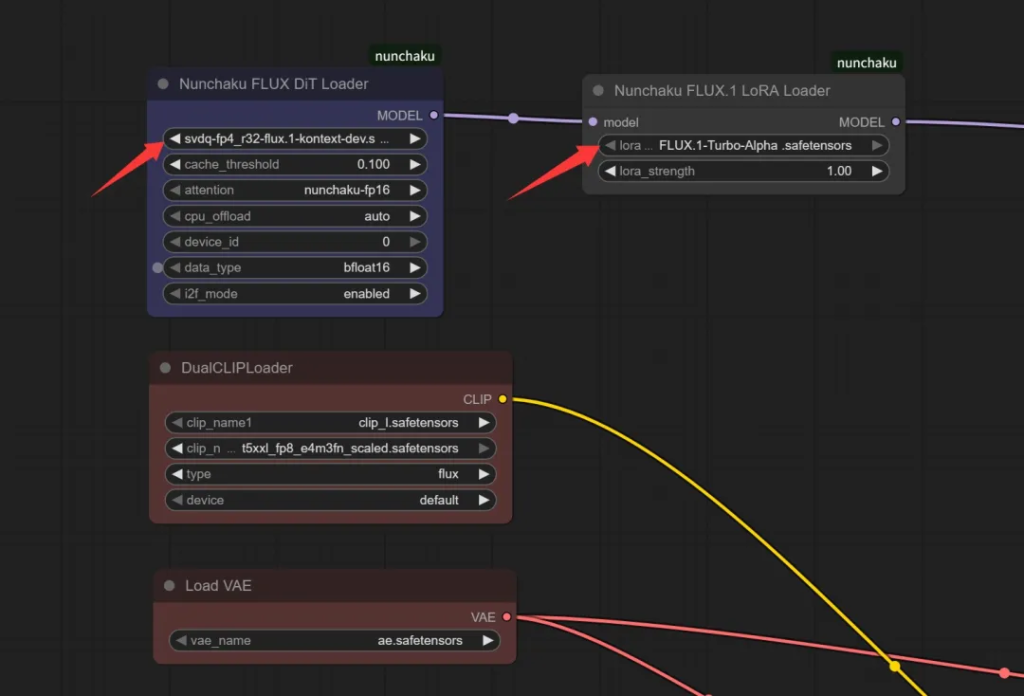
Task: Click device default left arrow
Action: tap(177, 500)
